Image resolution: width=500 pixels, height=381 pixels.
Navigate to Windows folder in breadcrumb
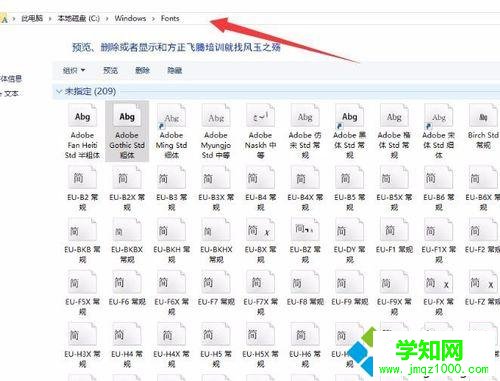point(130,18)
